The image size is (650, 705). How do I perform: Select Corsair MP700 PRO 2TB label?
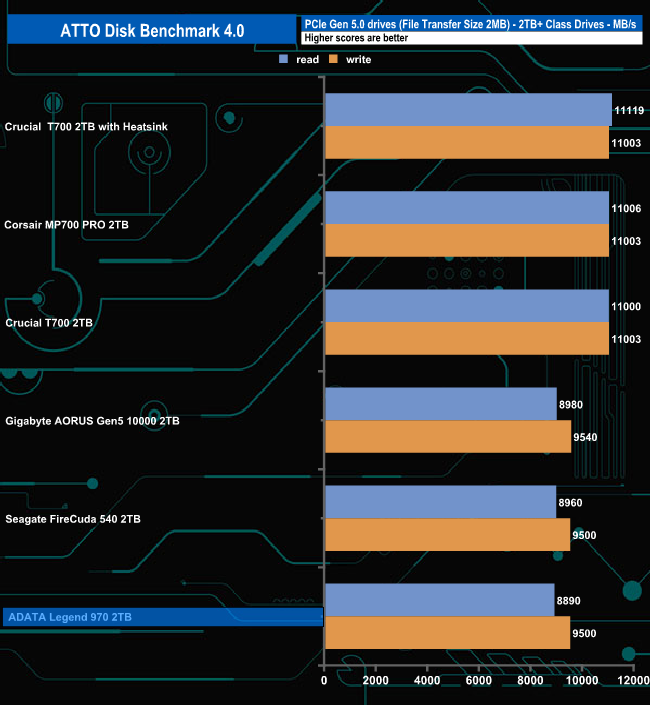(x=67, y=225)
